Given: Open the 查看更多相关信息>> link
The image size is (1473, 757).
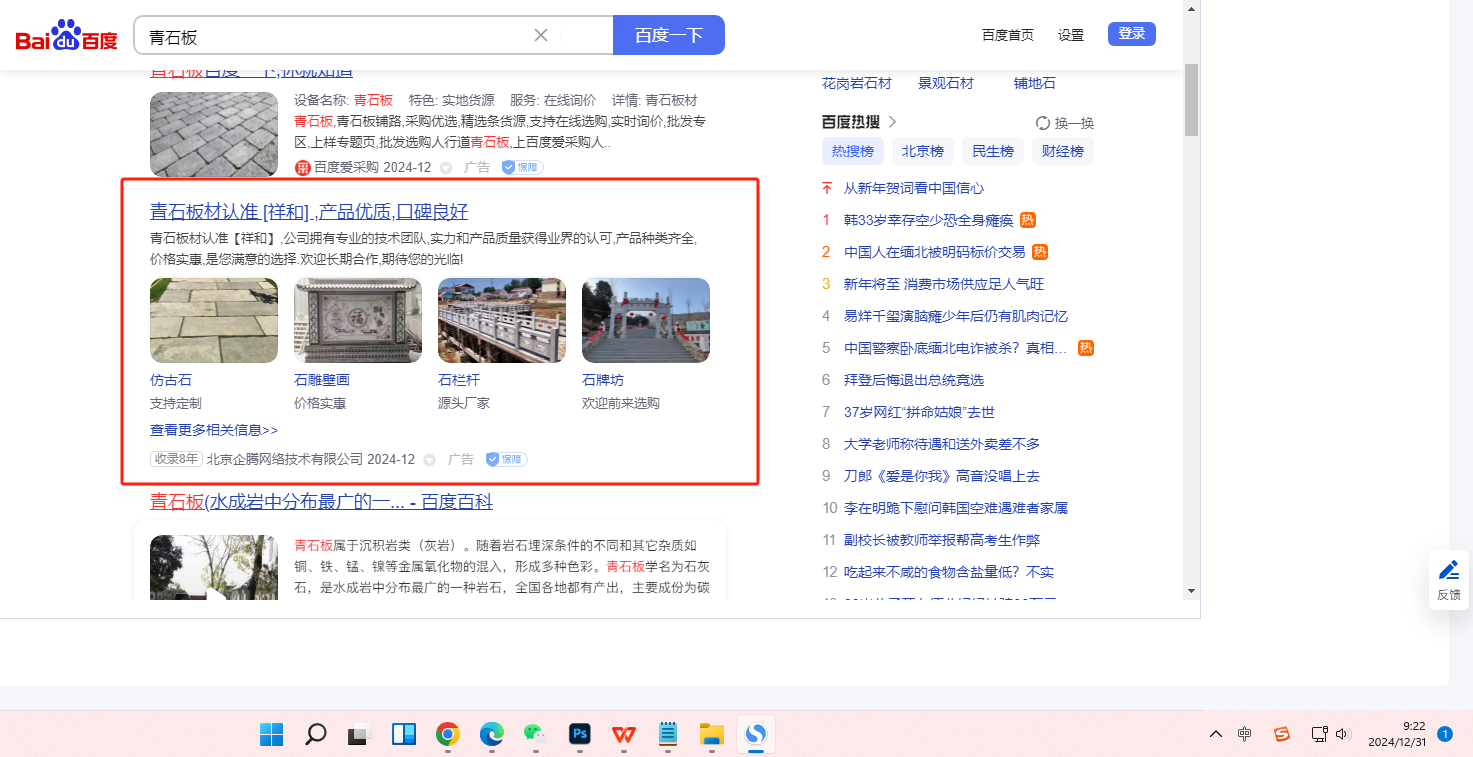Looking at the screenshot, I should click(x=214, y=430).
